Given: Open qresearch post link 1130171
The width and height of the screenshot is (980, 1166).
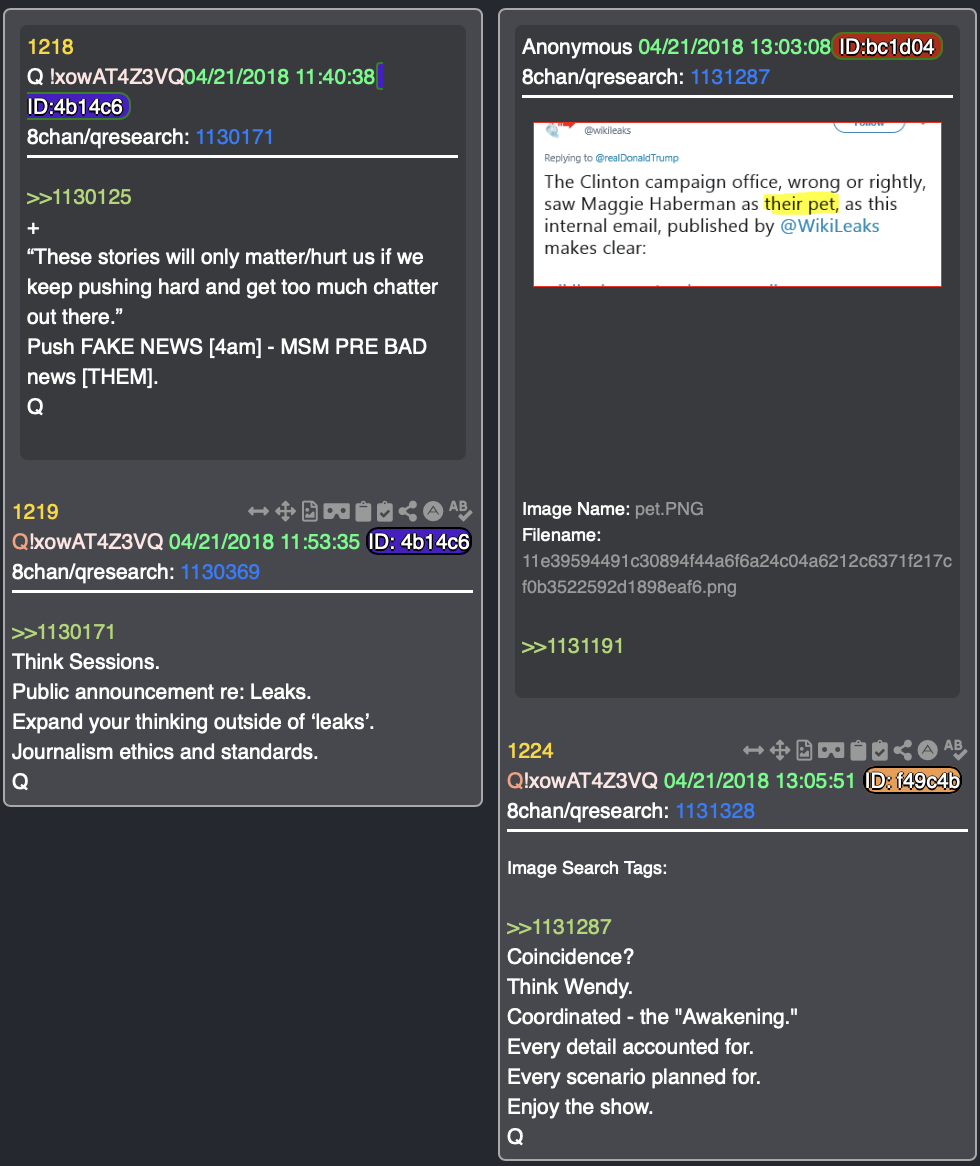Looking at the screenshot, I should (x=234, y=137).
